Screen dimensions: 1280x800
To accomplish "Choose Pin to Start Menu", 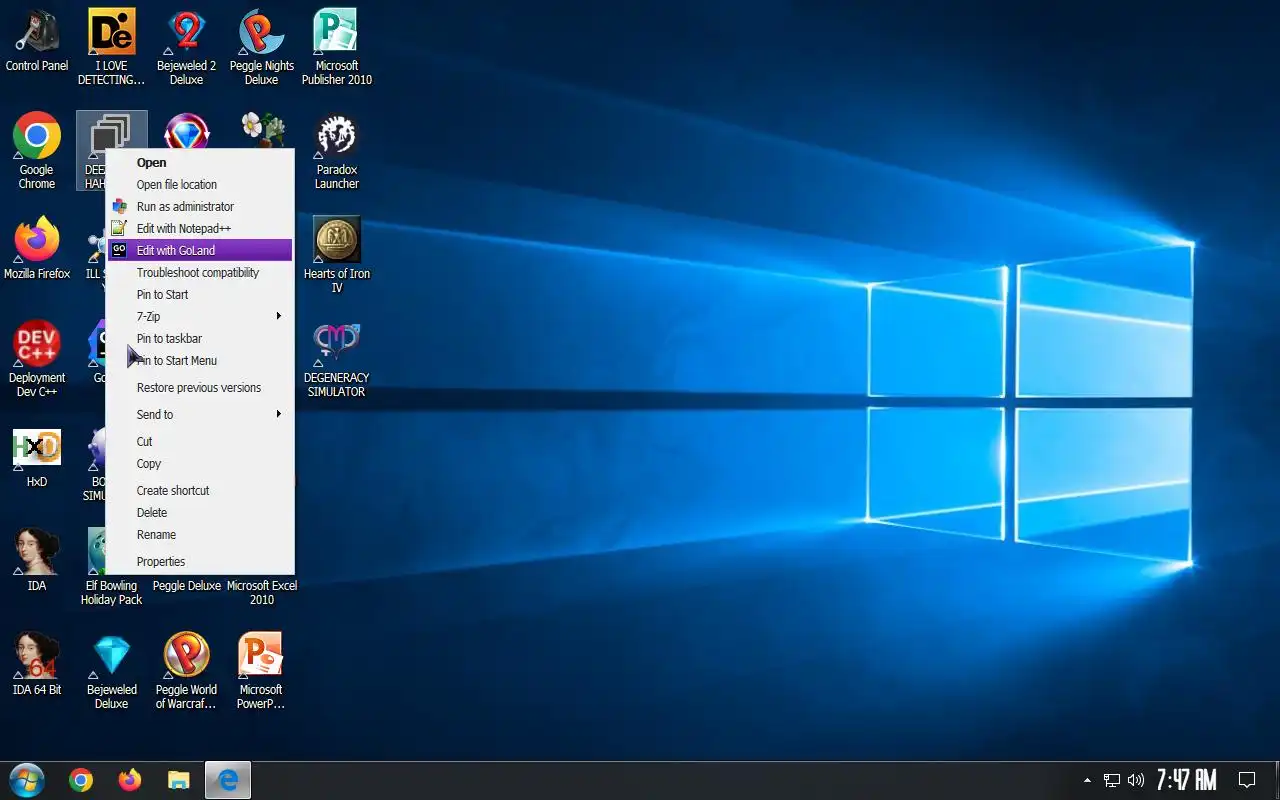I will click(200, 361).
